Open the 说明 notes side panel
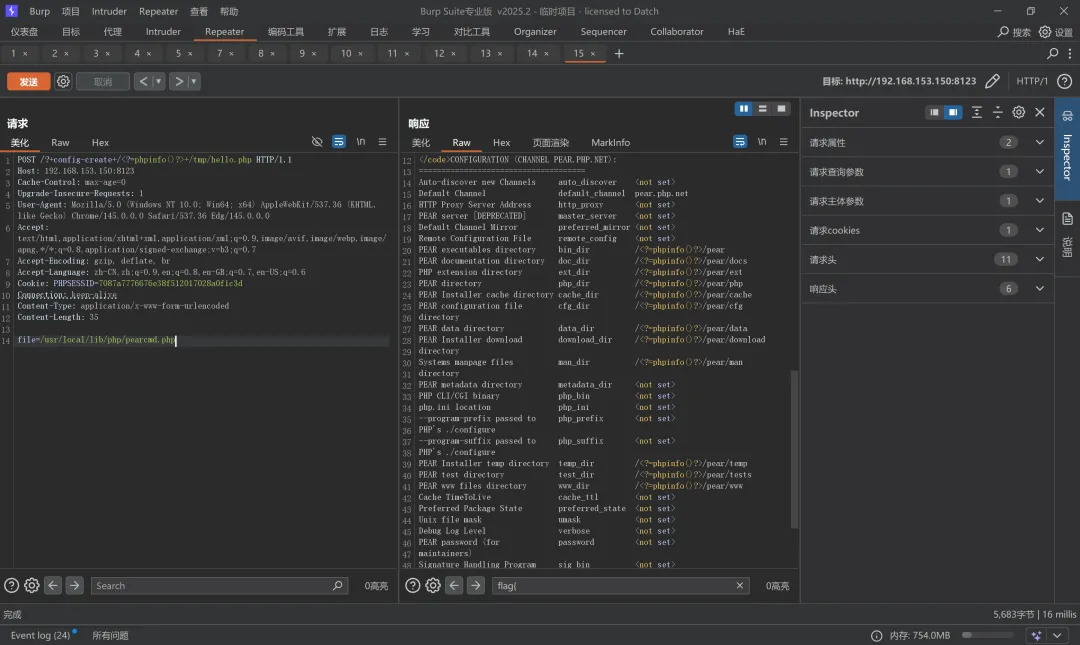The image size is (1080, 645). 1067,230
